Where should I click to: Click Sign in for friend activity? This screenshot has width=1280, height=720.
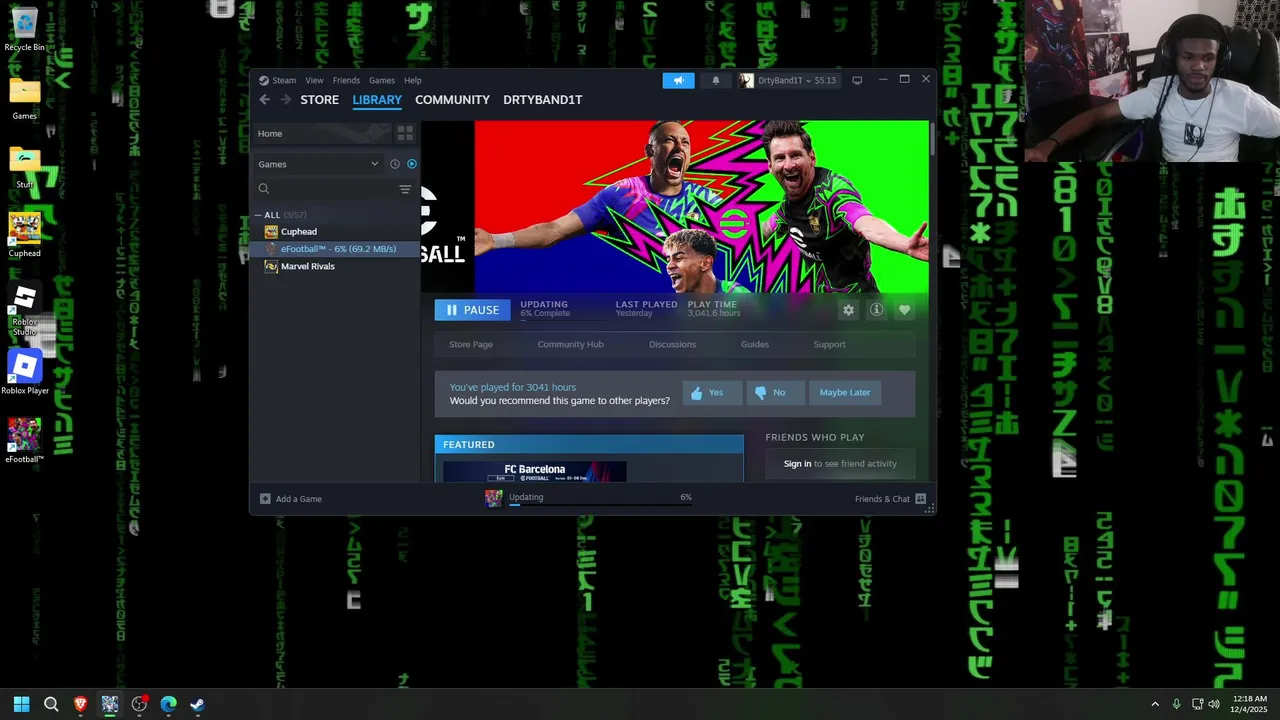[x=797, y=463]
